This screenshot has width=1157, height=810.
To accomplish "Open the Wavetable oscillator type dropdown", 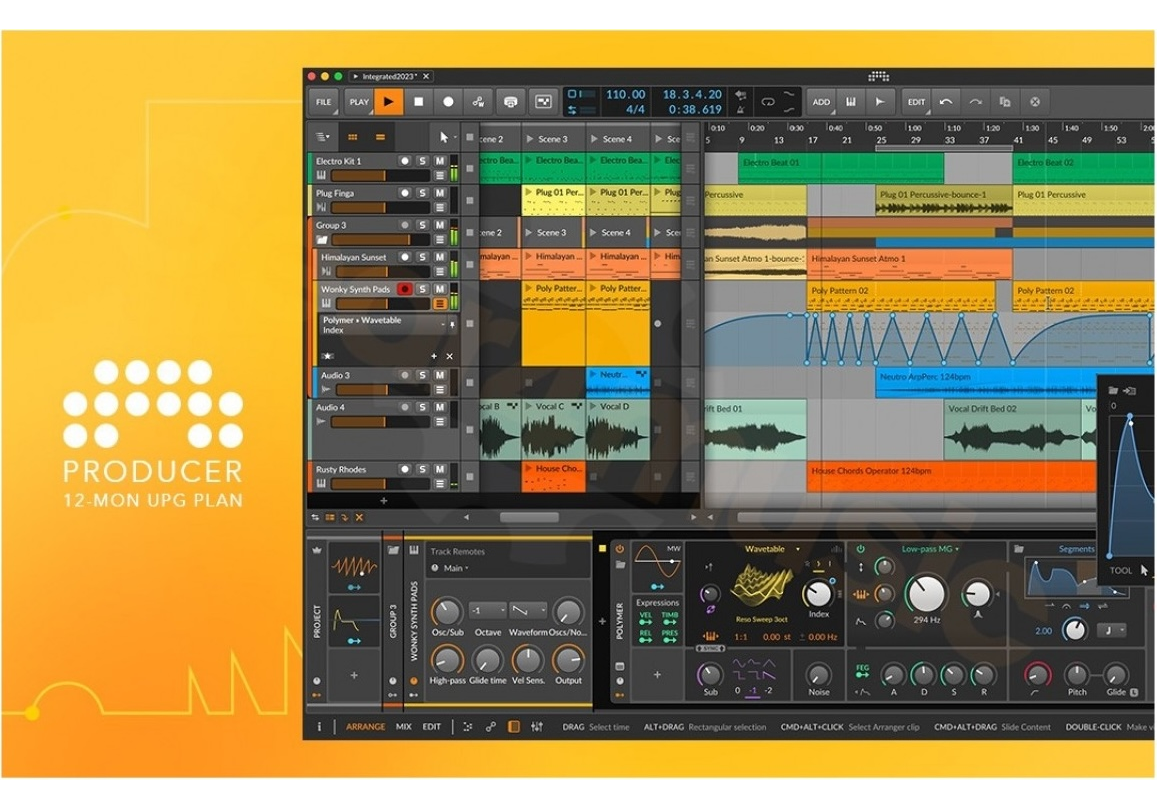I will tap(772, 549).
